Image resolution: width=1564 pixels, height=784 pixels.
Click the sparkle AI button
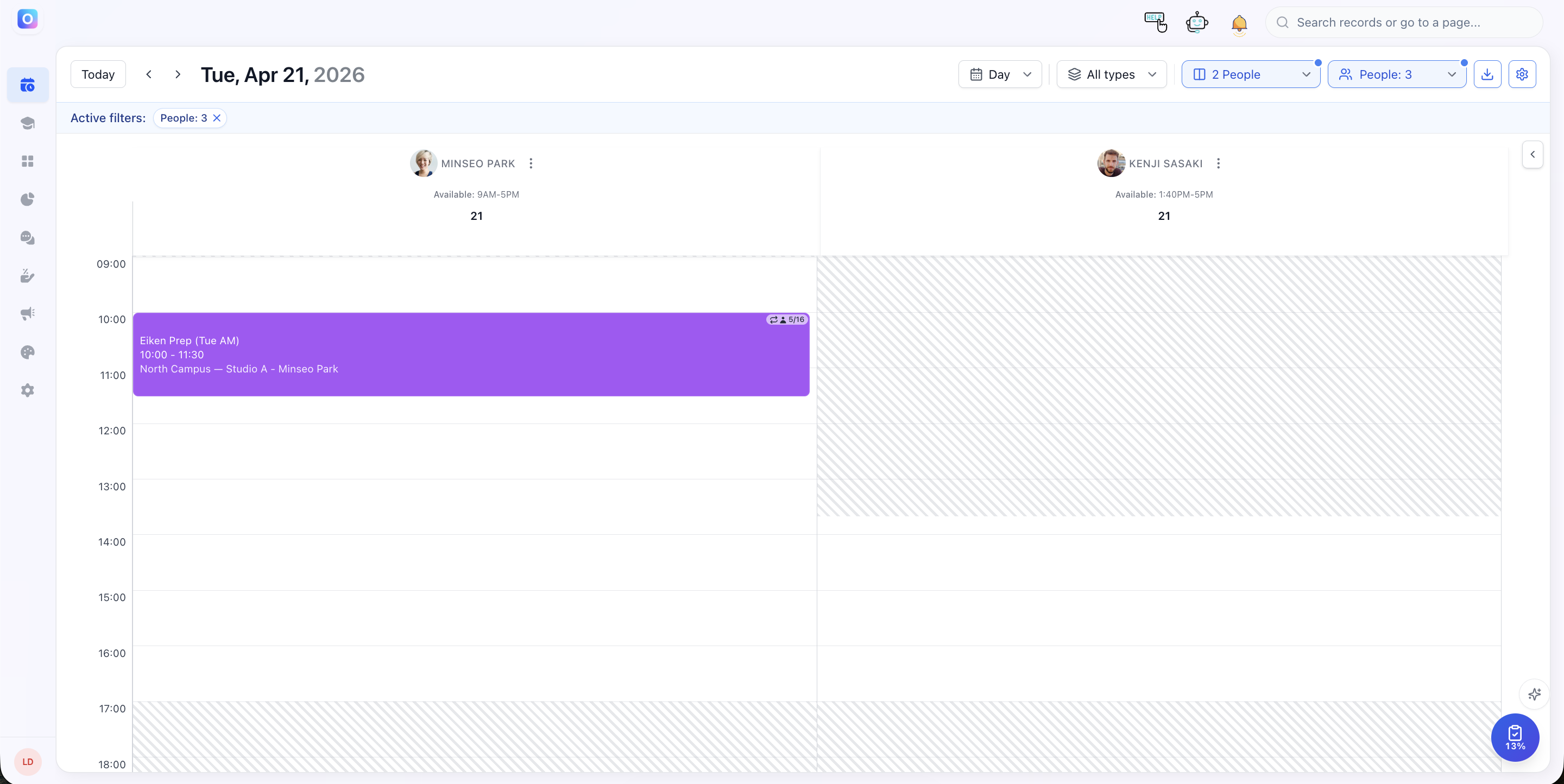(x=1534, y=694)
